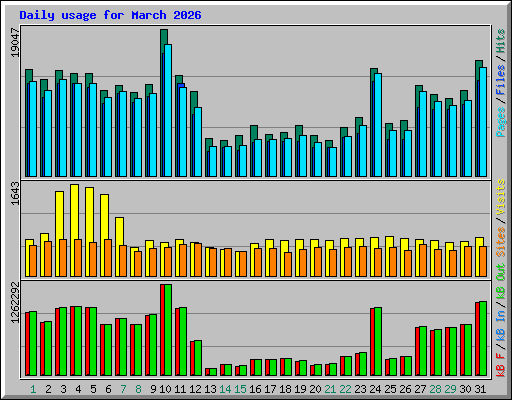Click day 10 on the x-axis

point(165,389)
